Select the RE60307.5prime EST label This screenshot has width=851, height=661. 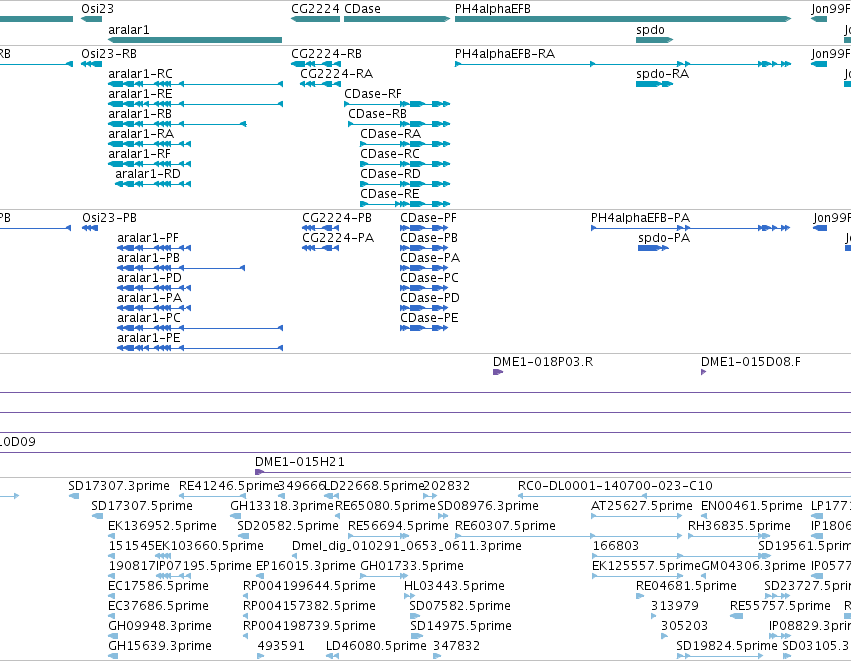point(505,526)
